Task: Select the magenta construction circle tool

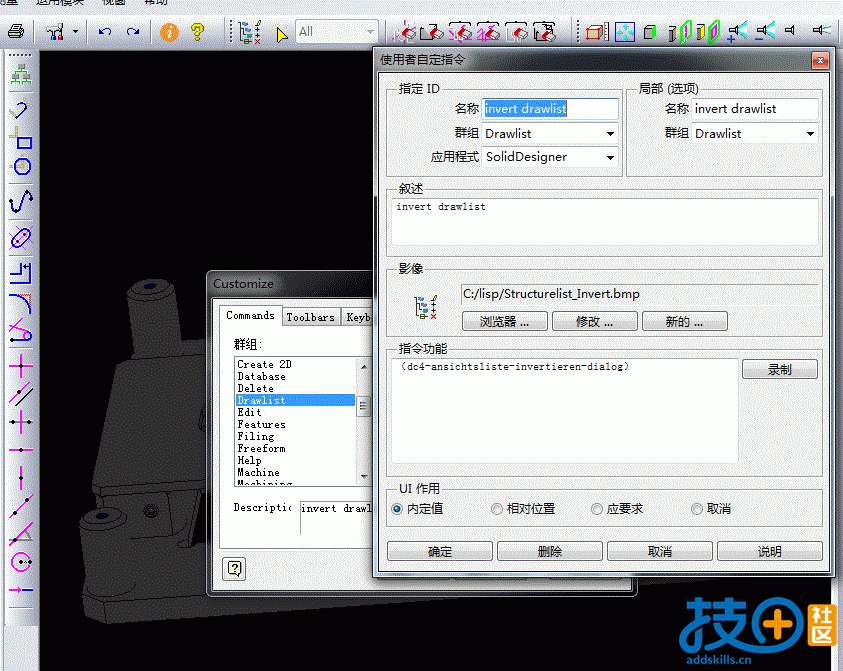Action: (21, 562)
